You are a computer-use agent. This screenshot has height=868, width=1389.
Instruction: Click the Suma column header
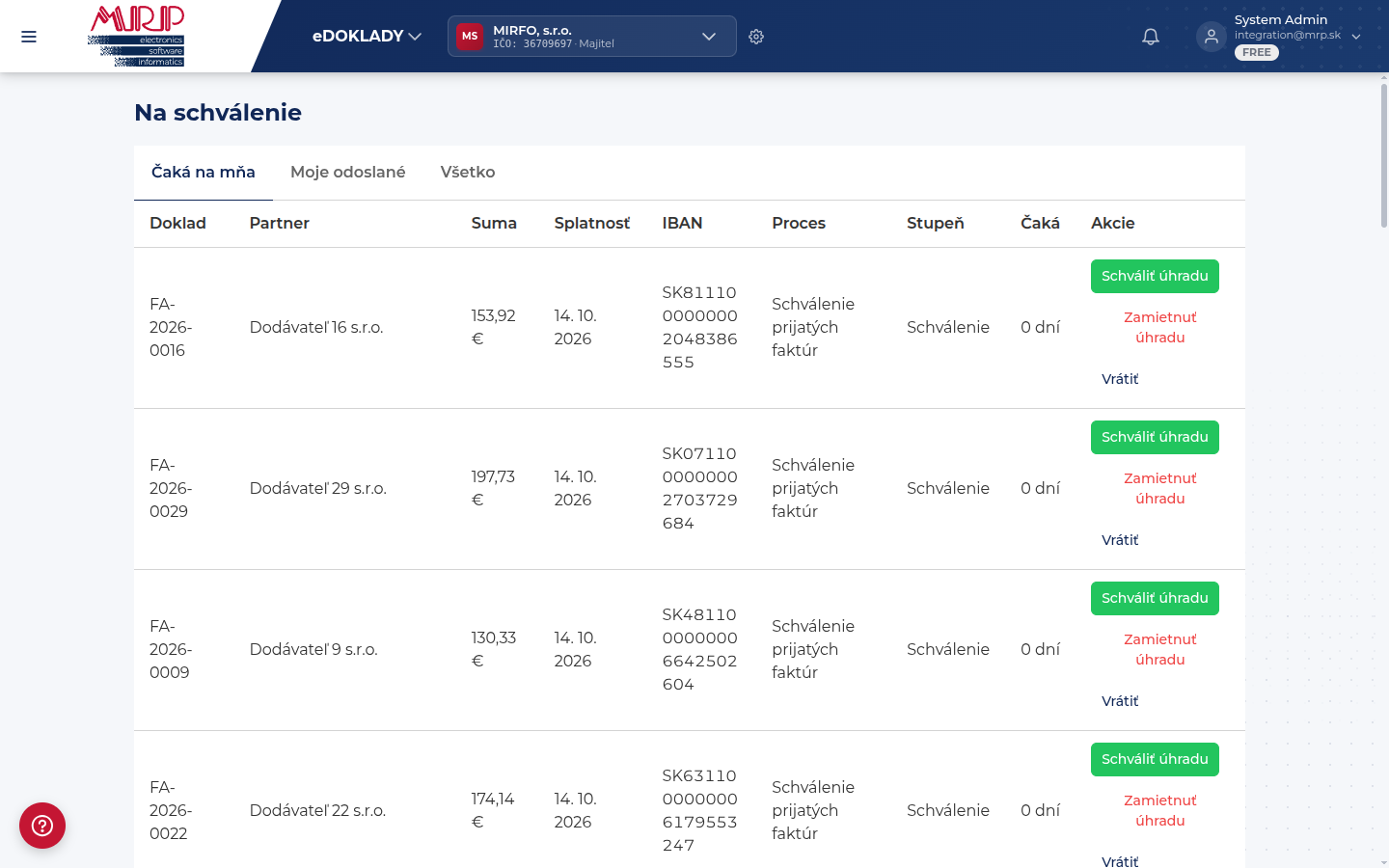point(494,224)
